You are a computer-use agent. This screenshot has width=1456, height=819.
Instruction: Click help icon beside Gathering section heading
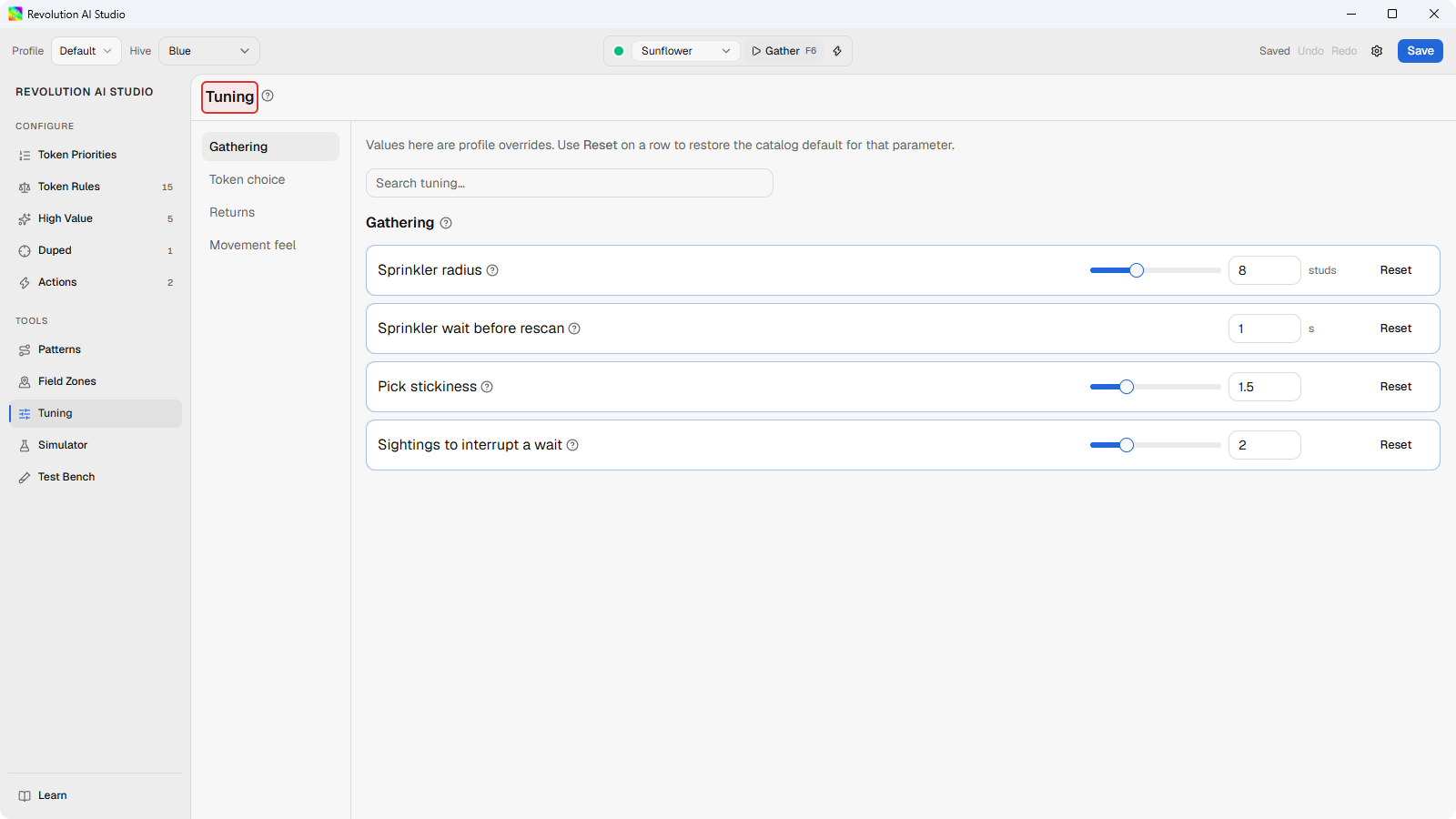(446, 223)
